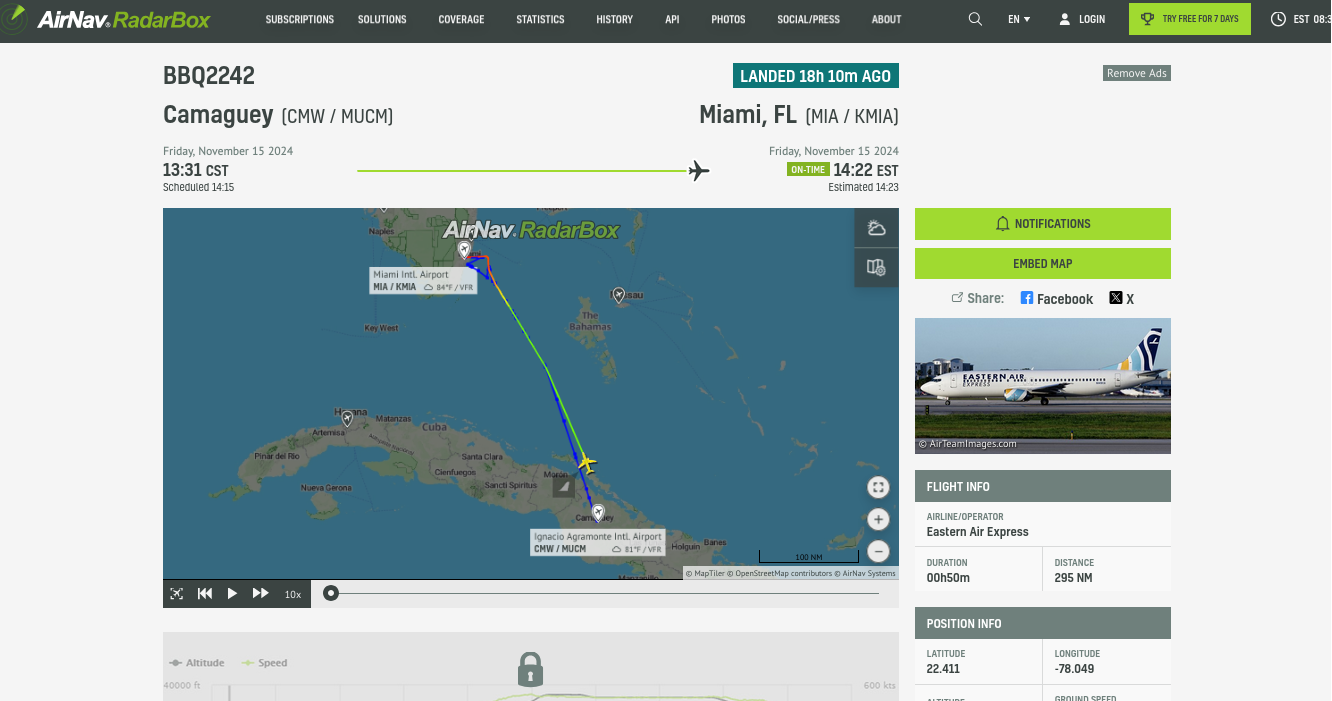This screenshot has width=1332, height=701.
Task: Click TRY FREE FOR 7 DAYS button
Action: [x=1190, y=19]
